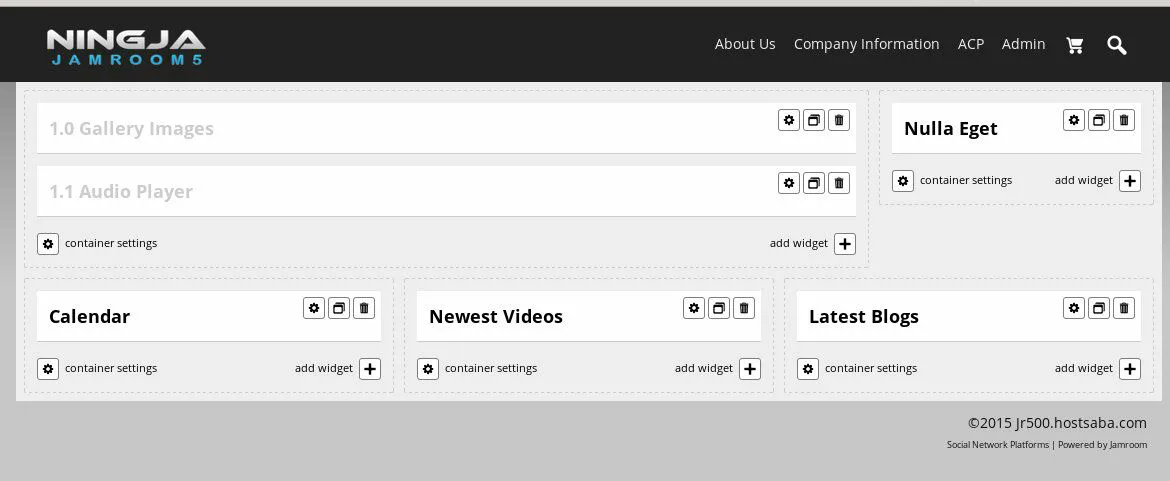The height and width of the screenshot is (481, 1170).
Task: Add widget to Latest Blogs container
Action: coord(1130,369)
